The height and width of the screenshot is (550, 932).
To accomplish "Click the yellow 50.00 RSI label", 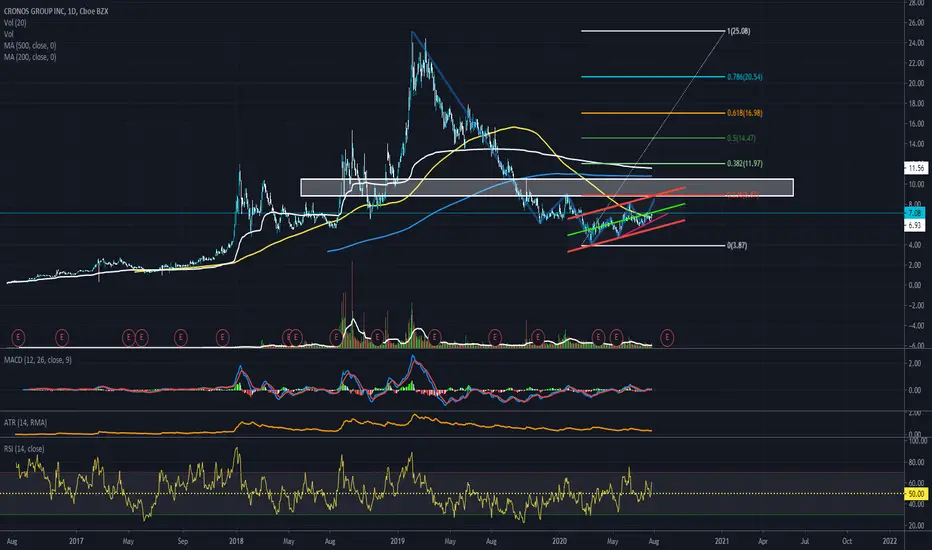I will [x=916, y=494].
